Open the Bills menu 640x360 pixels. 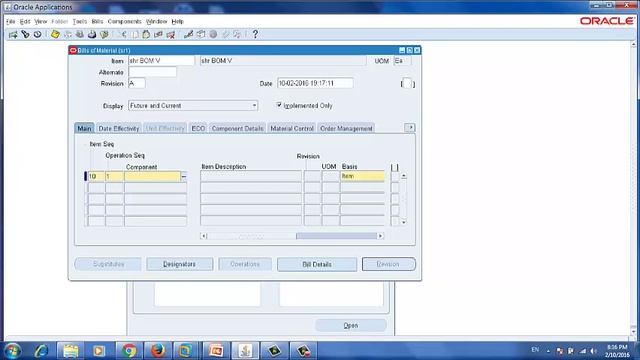tap(97, 21)
